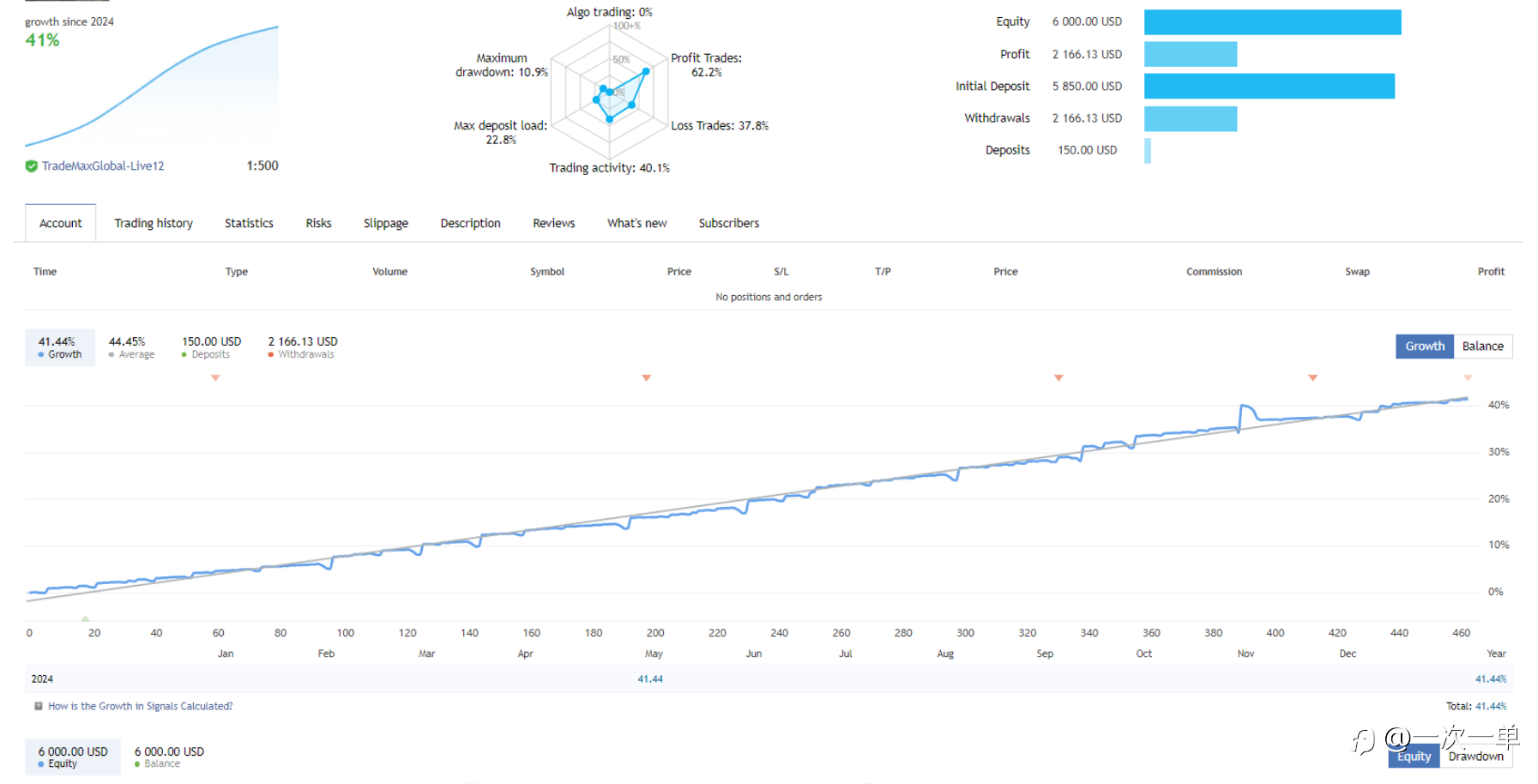Image resolution: width=1538 pixels, height=784 pixels.
Task: Click the Profit column header in table
Action: tap(1491, 272)
